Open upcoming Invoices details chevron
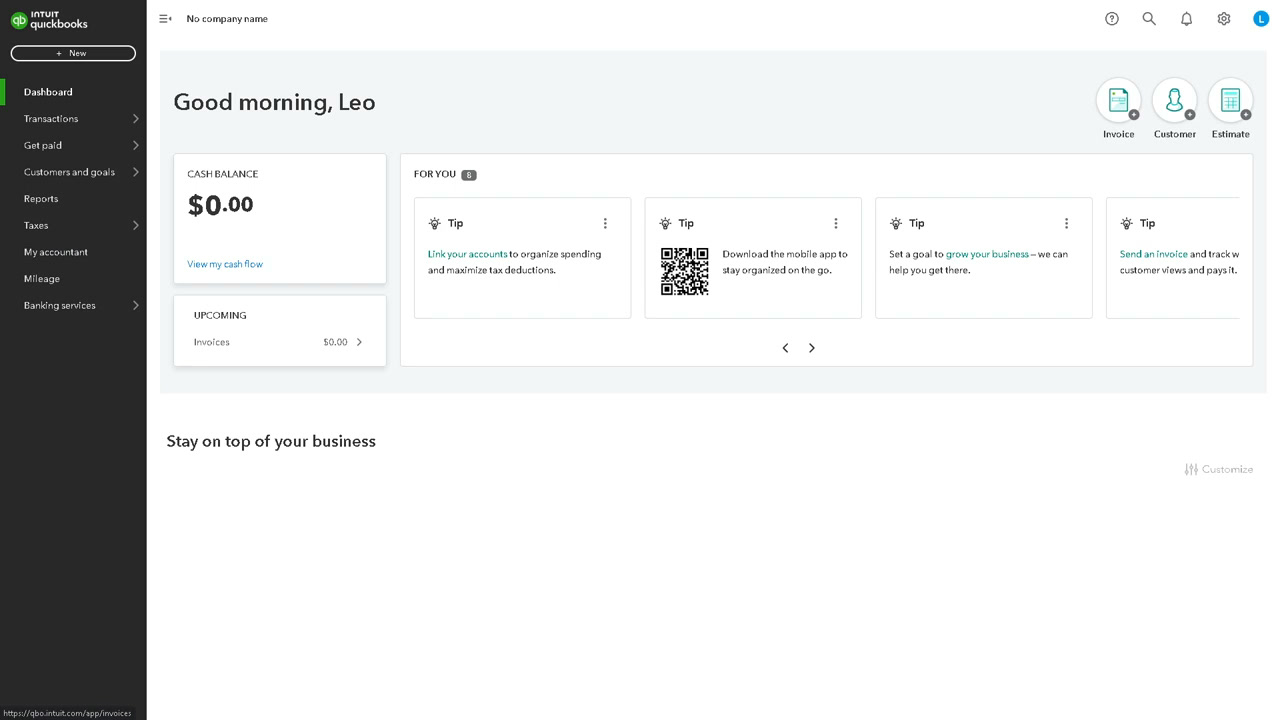The height and width of the screenshot is (720, 1280). tap(359, 342)
